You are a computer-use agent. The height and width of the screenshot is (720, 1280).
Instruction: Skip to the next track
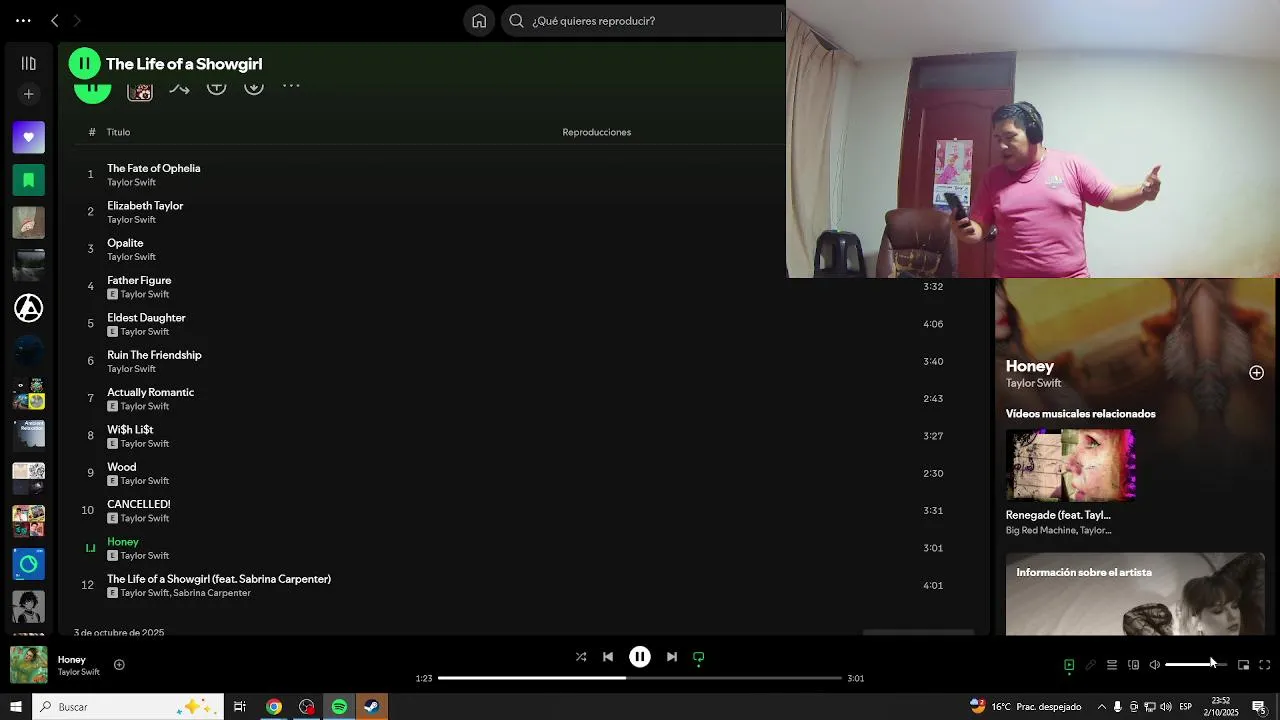[x=672, y=657]
